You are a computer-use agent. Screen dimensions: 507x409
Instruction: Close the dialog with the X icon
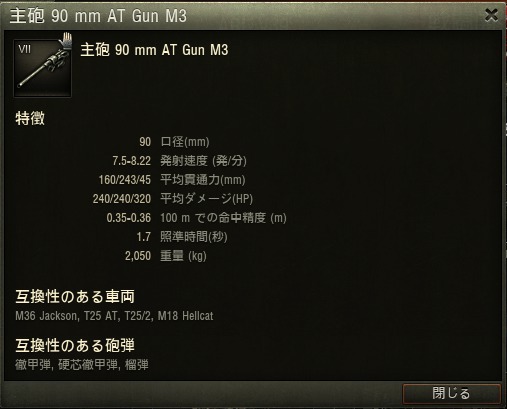coord(491,15)
